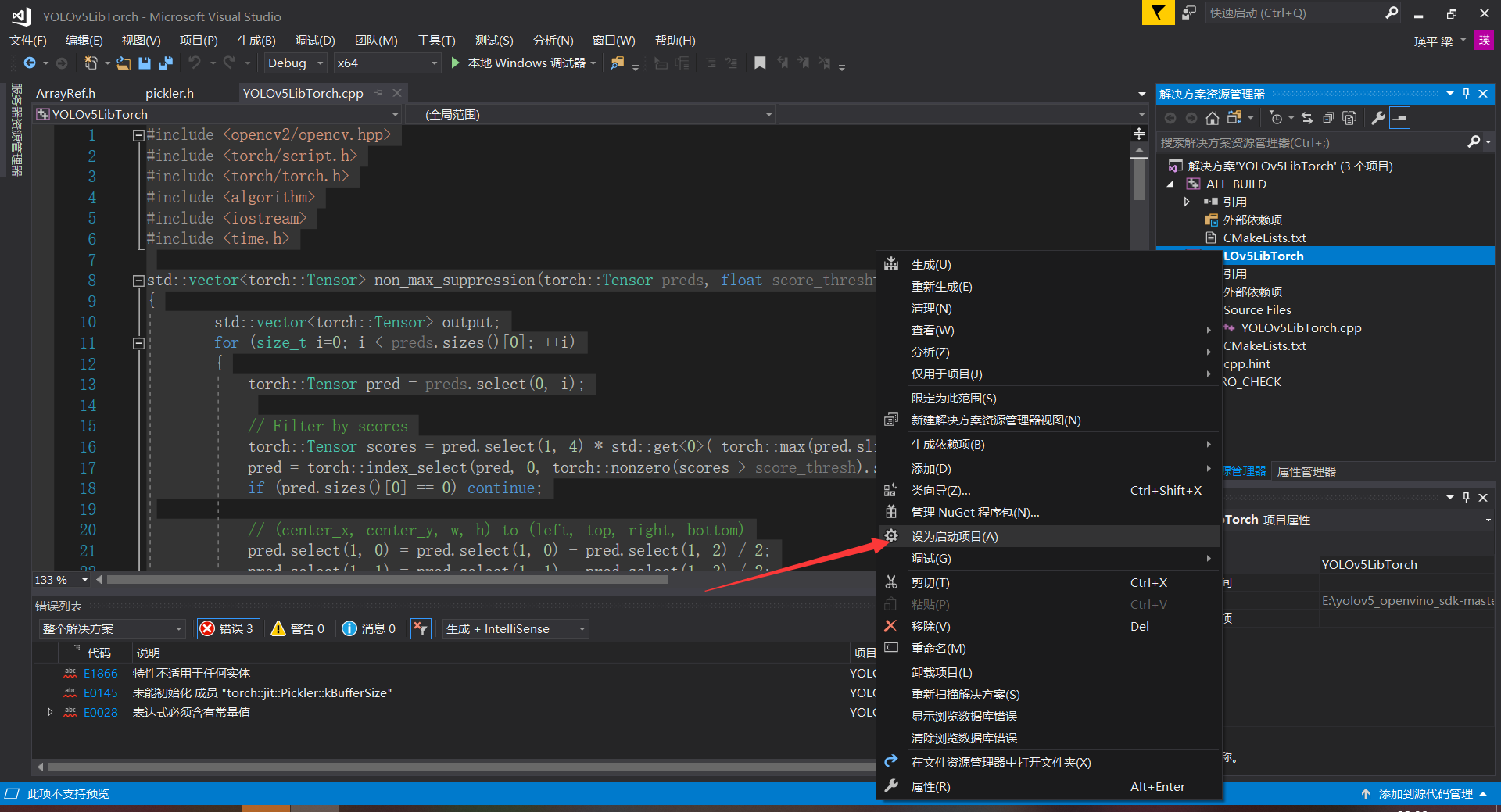Switch to the pickler.h tab
Viewport: 1501px width, 812px height.
[x=170, y=93]
